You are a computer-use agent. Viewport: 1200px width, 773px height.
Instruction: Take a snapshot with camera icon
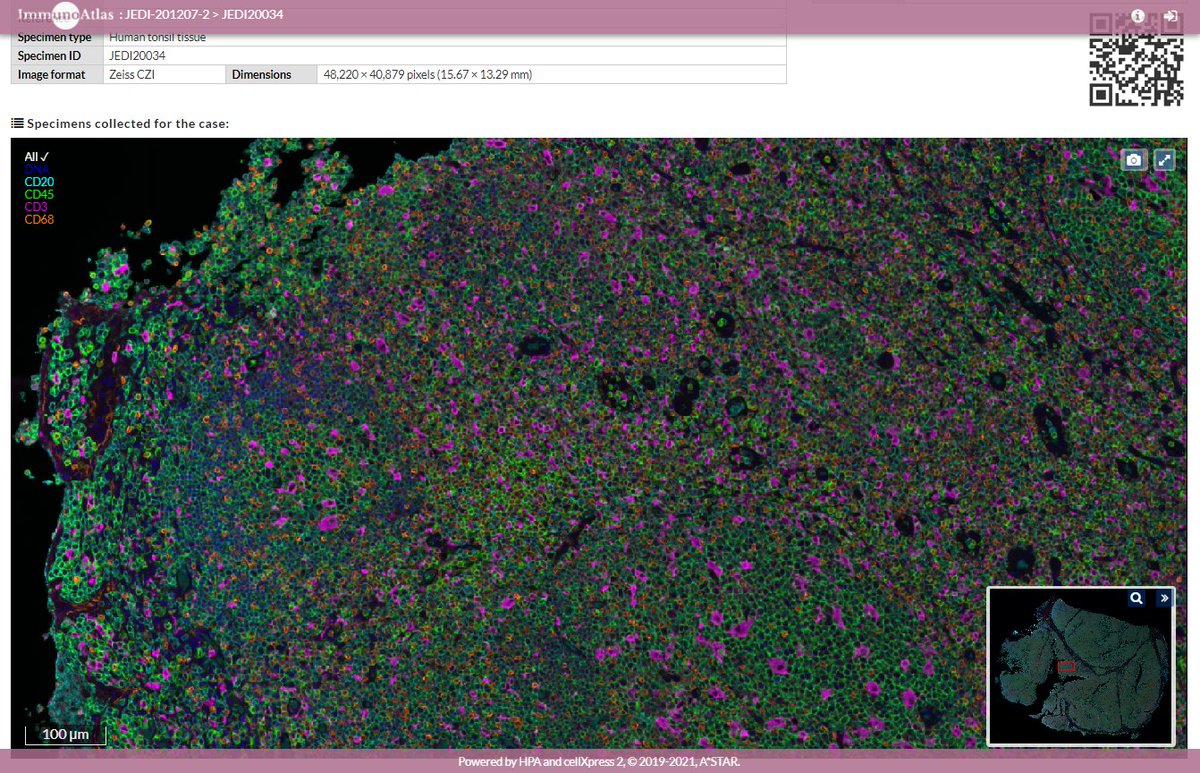[1134, 160]
